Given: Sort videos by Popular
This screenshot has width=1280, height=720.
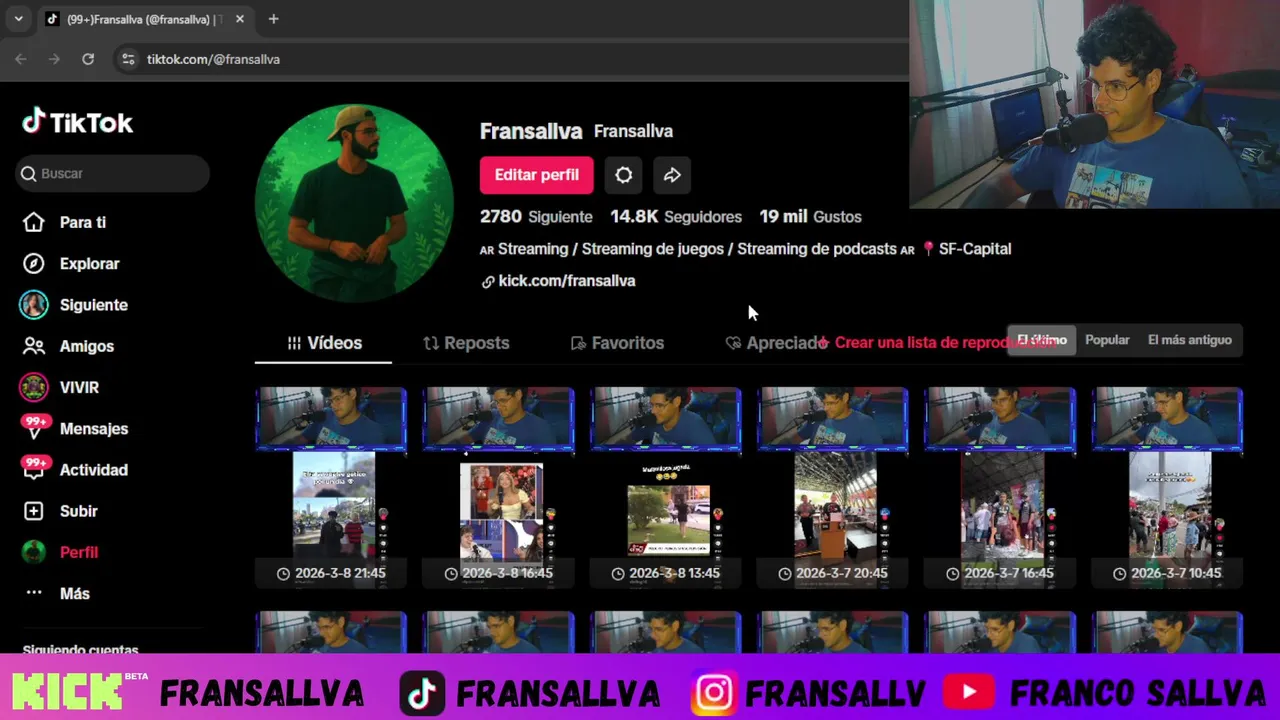Looking at the screenshot, I should [x=1107, y=340].
